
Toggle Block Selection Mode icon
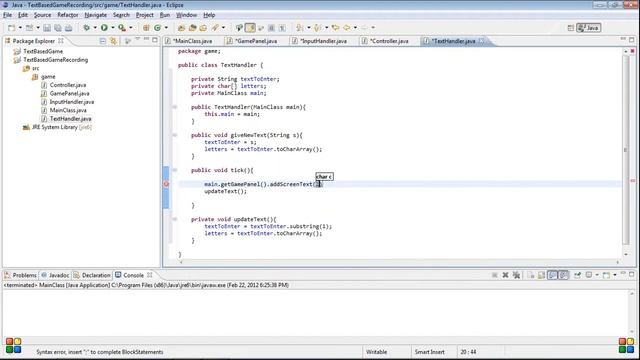tap(271, 28)
